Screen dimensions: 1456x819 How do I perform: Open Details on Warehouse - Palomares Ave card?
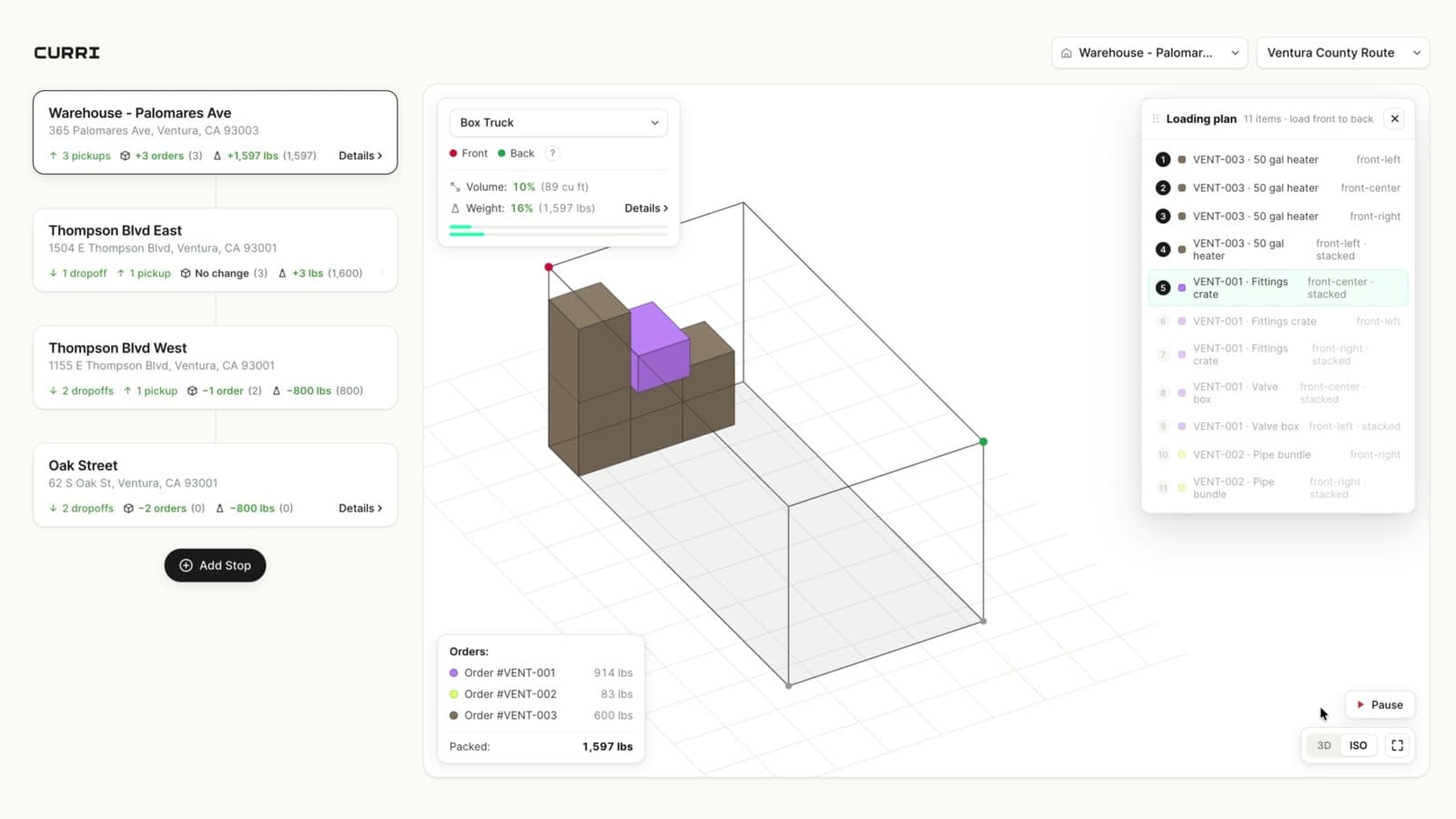coord(360,156)
